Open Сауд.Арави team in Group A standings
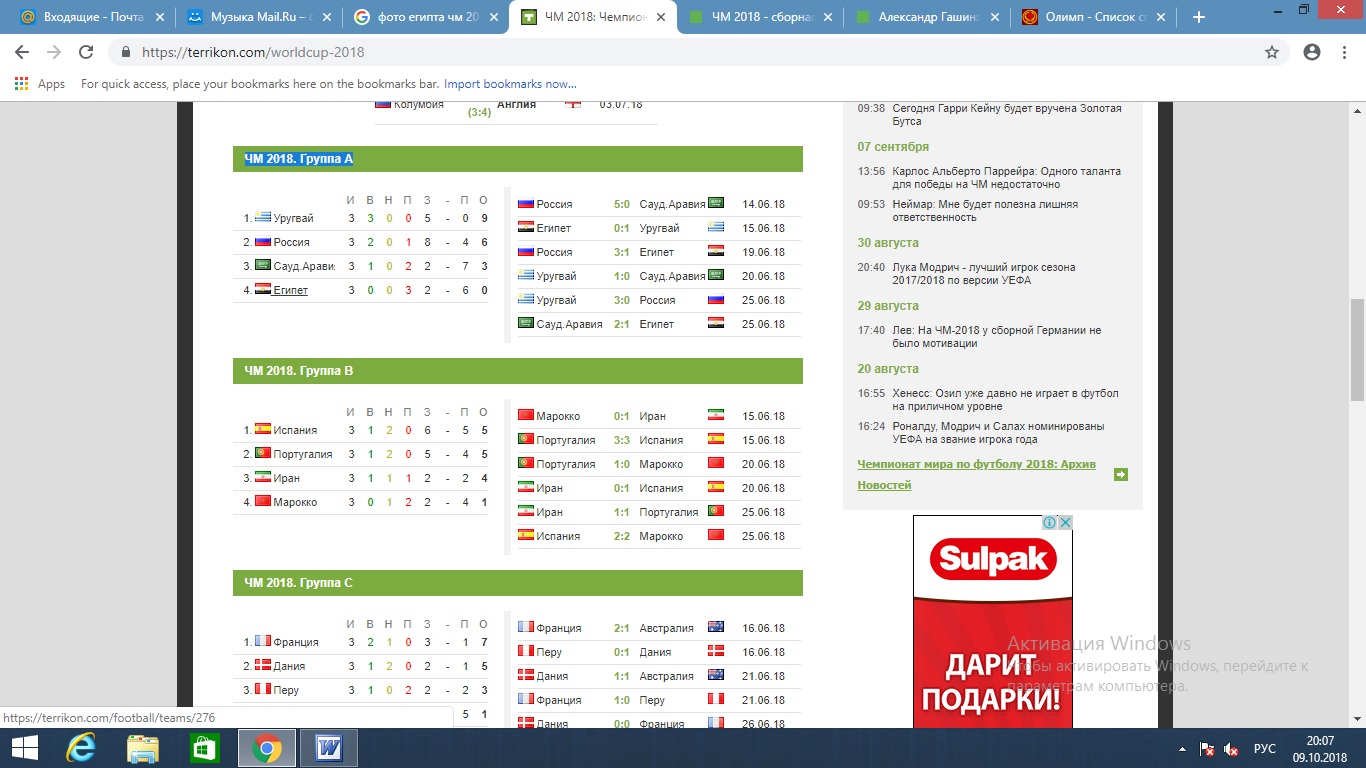Image resolution: width=1366 pixels, height=768 pixels. pos(304,266)
